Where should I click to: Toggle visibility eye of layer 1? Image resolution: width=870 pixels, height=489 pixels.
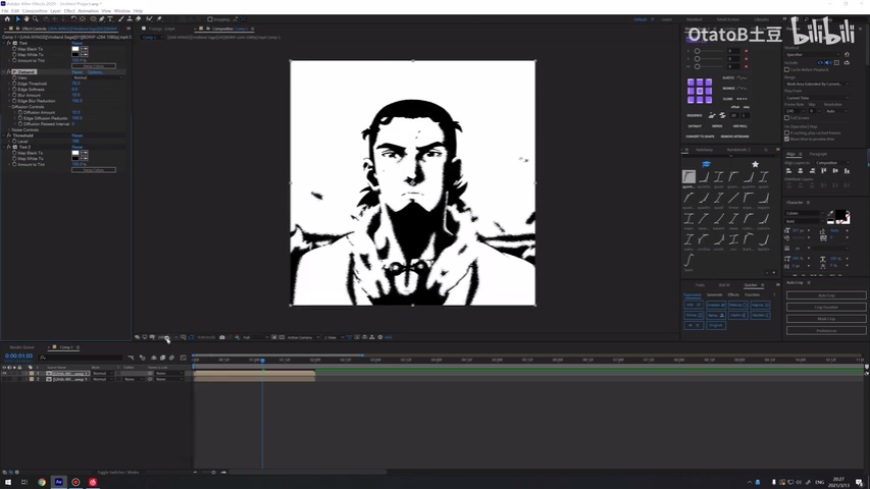click(x=4, y=374)
